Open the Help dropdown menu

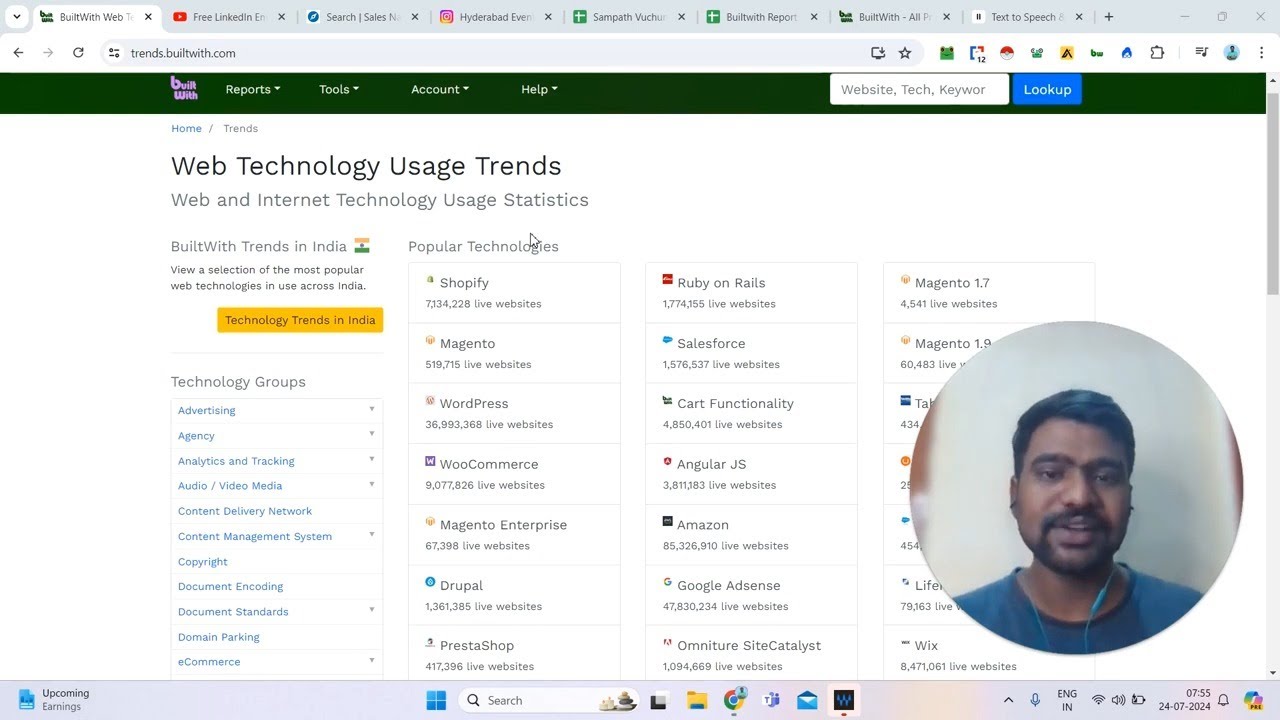tap(539, 89)
